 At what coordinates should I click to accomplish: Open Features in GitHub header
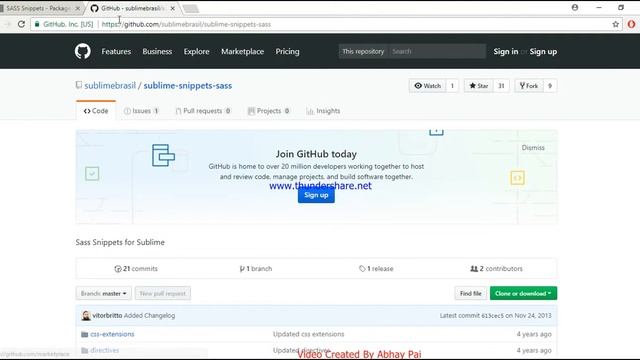click(x=116, y=51)
